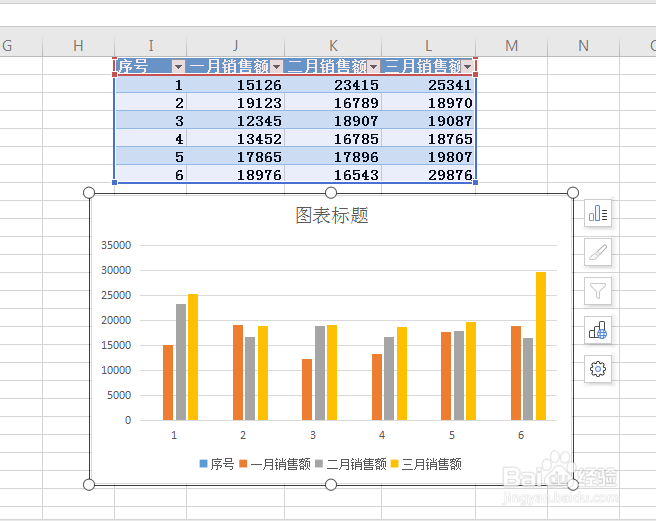Select cell containing 19123
This screenshot has width=656, height=521.
pyautogui.click(x=236, y=103)
